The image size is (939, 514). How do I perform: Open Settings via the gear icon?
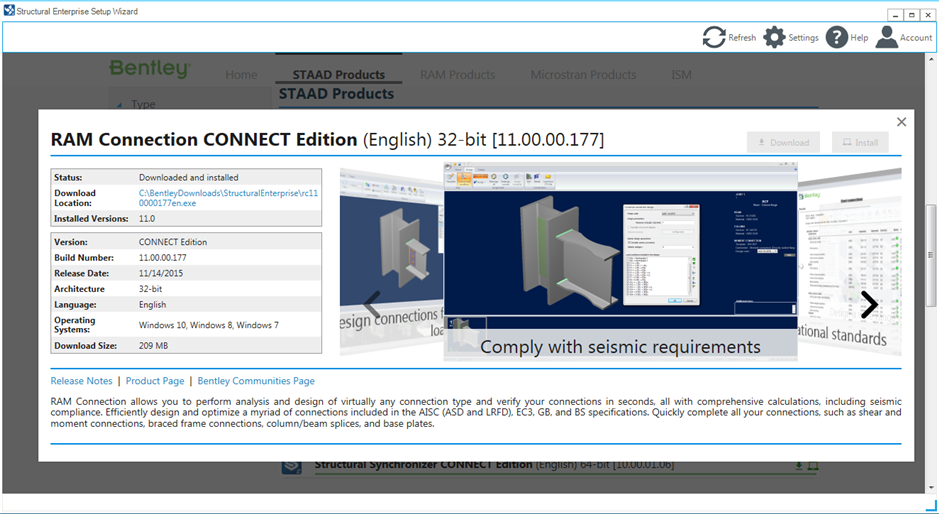[774, 37]
